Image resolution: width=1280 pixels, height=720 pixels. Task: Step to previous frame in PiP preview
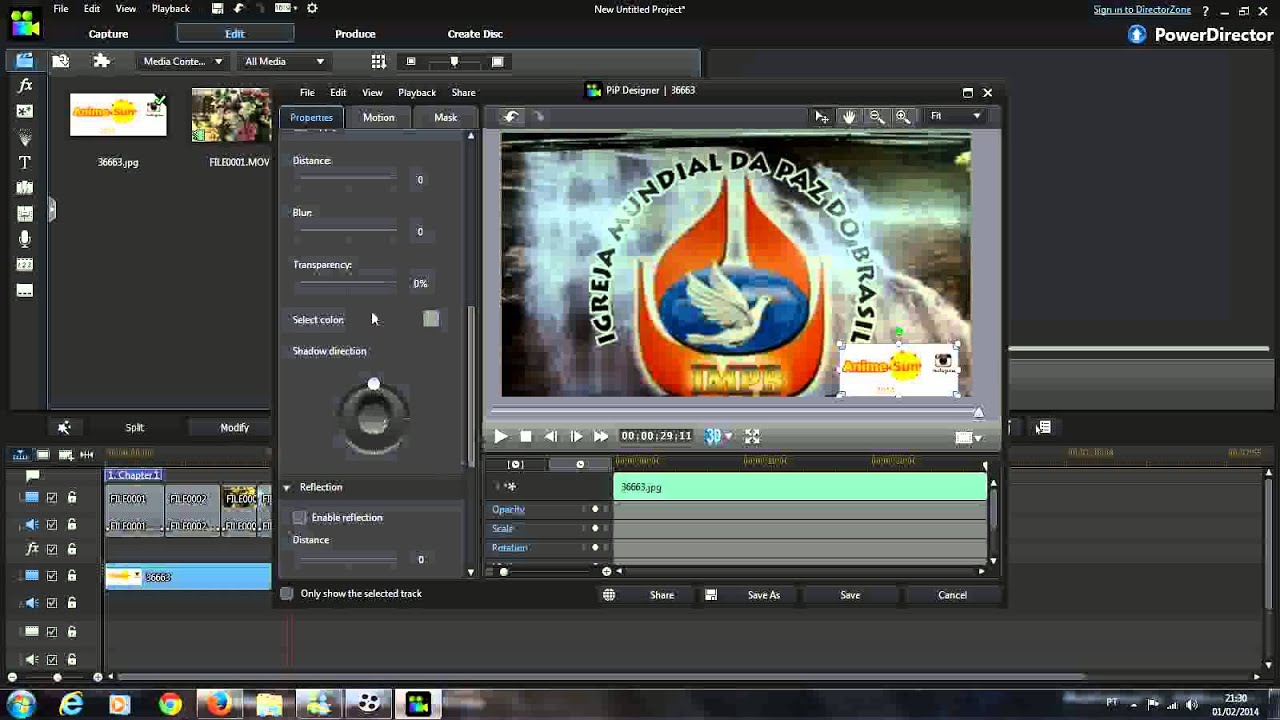(551, 436)
